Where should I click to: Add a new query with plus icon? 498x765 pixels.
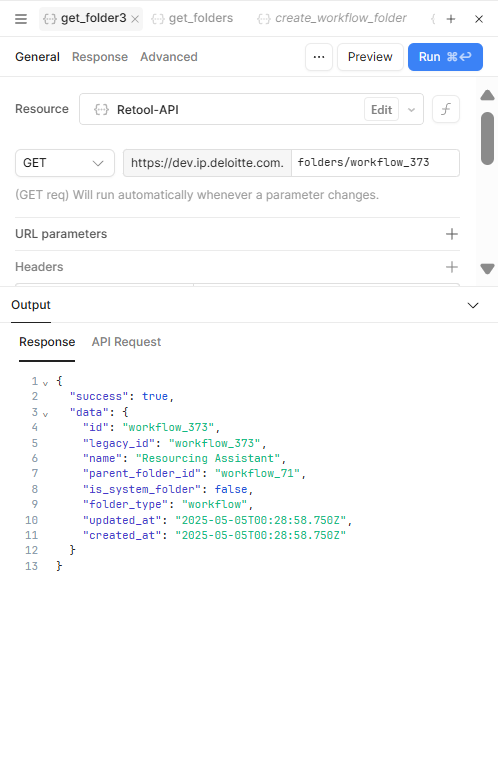(451, 19)
